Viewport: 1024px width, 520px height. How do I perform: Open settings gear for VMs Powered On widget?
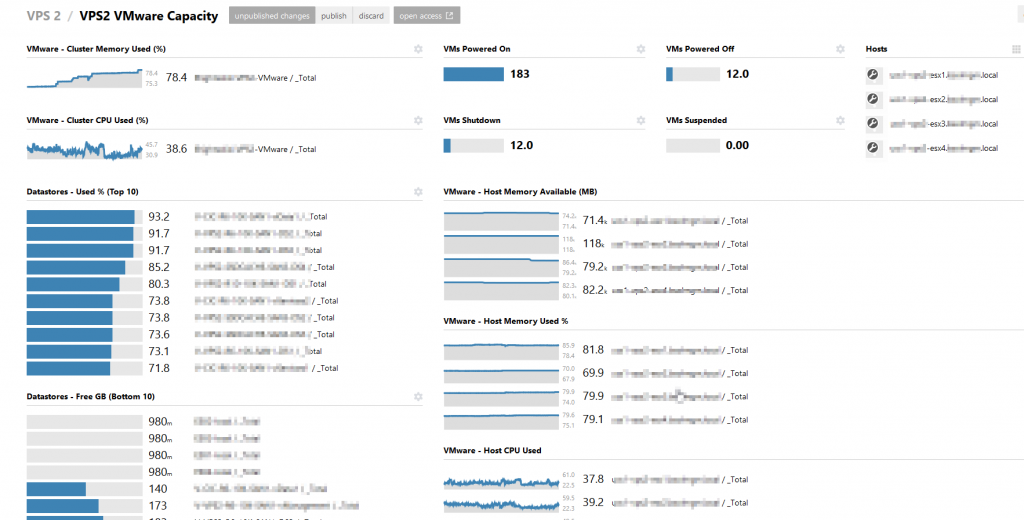pos(641,49)
